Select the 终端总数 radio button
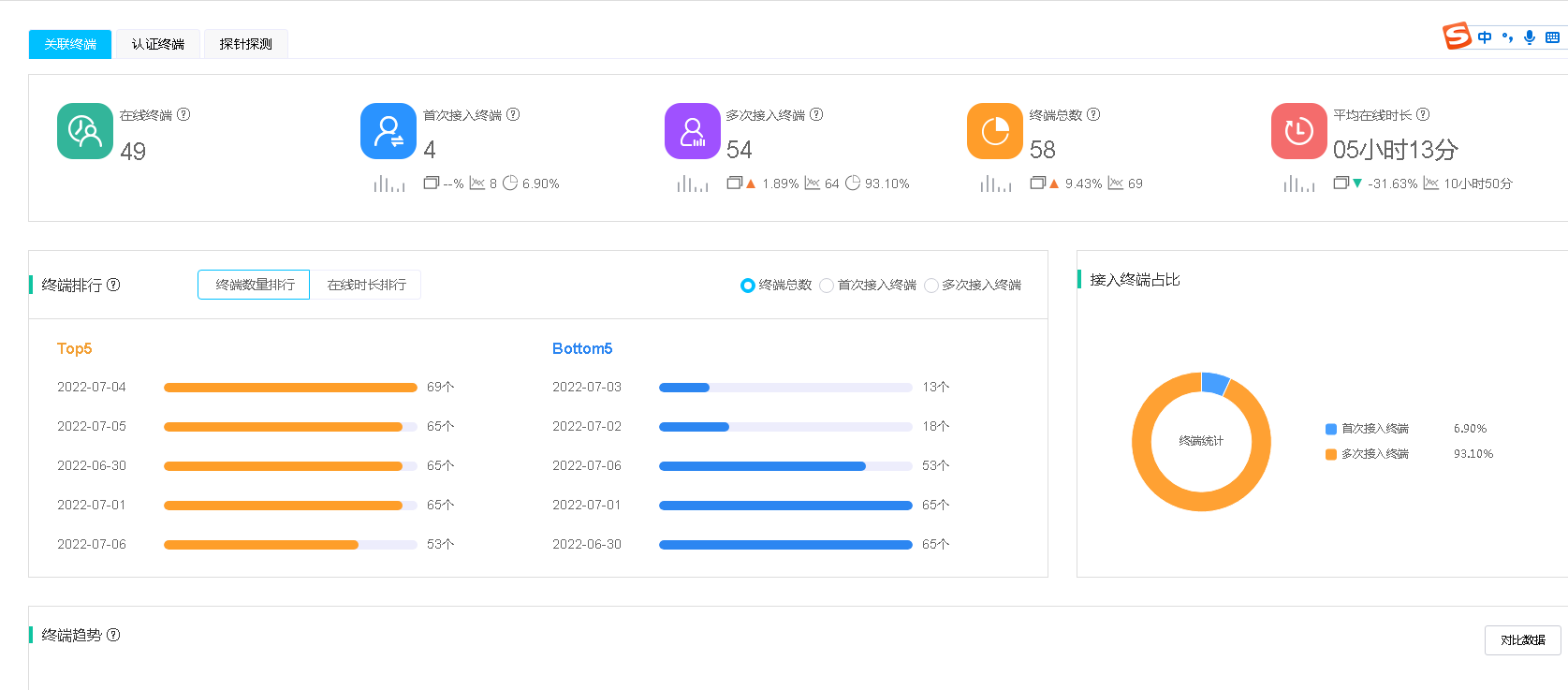This screenshot has height=690, width=1568. click(747, 286)
